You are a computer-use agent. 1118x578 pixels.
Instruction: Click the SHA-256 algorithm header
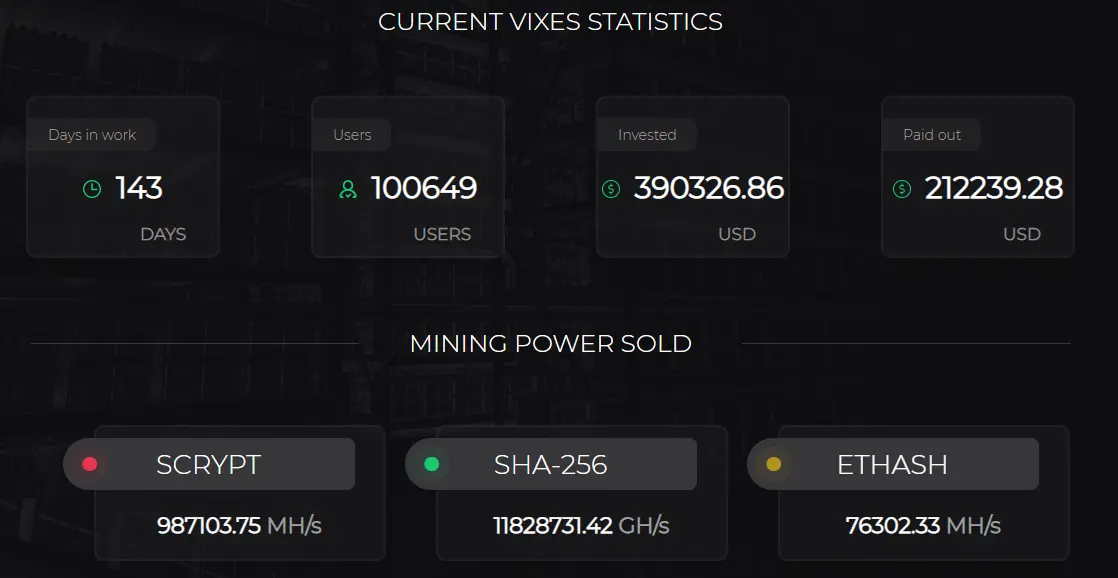click(551, 464)
